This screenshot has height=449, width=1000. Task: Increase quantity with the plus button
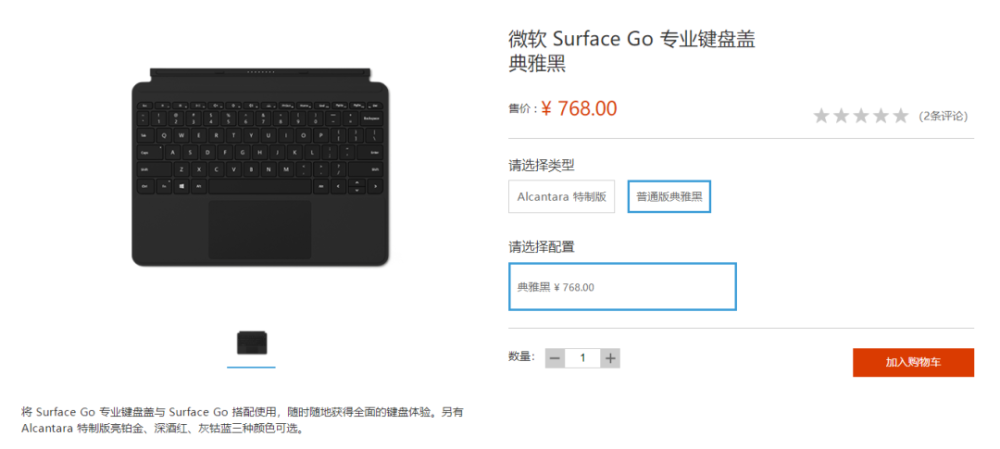610,358
